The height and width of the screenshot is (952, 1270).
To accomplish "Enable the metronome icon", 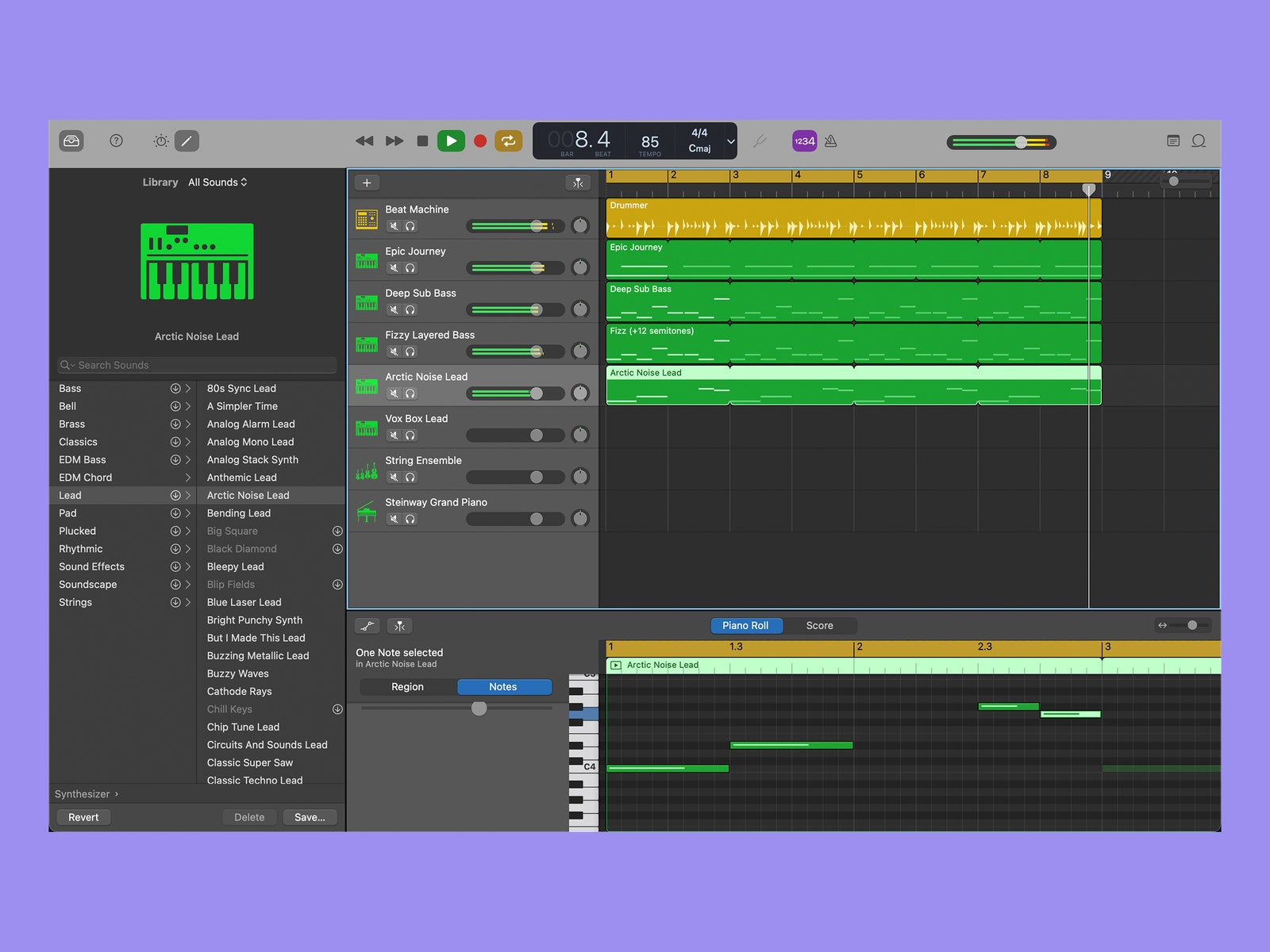I will [831, 141].
